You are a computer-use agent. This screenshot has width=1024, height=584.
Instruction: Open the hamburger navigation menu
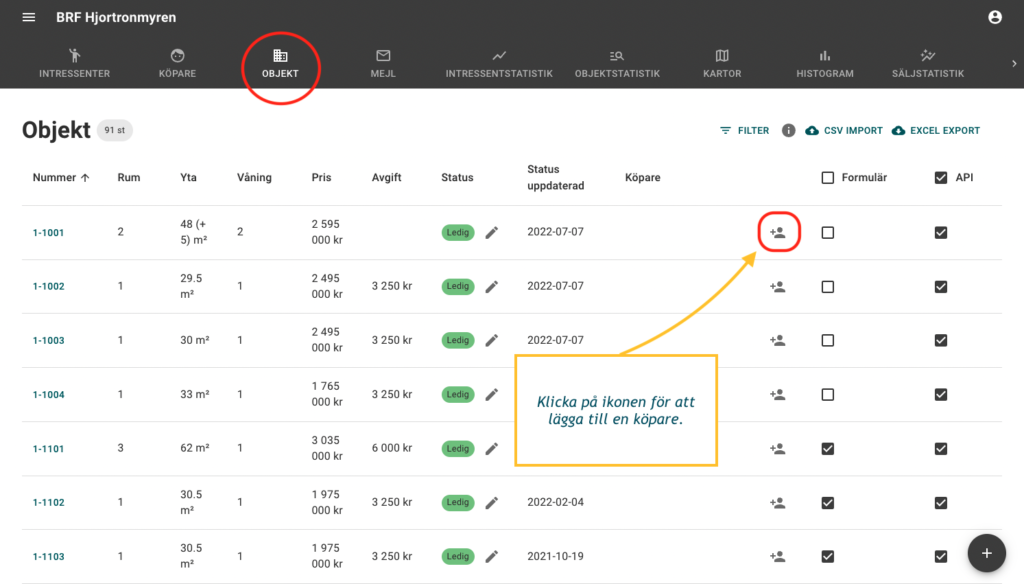point(28,18)
